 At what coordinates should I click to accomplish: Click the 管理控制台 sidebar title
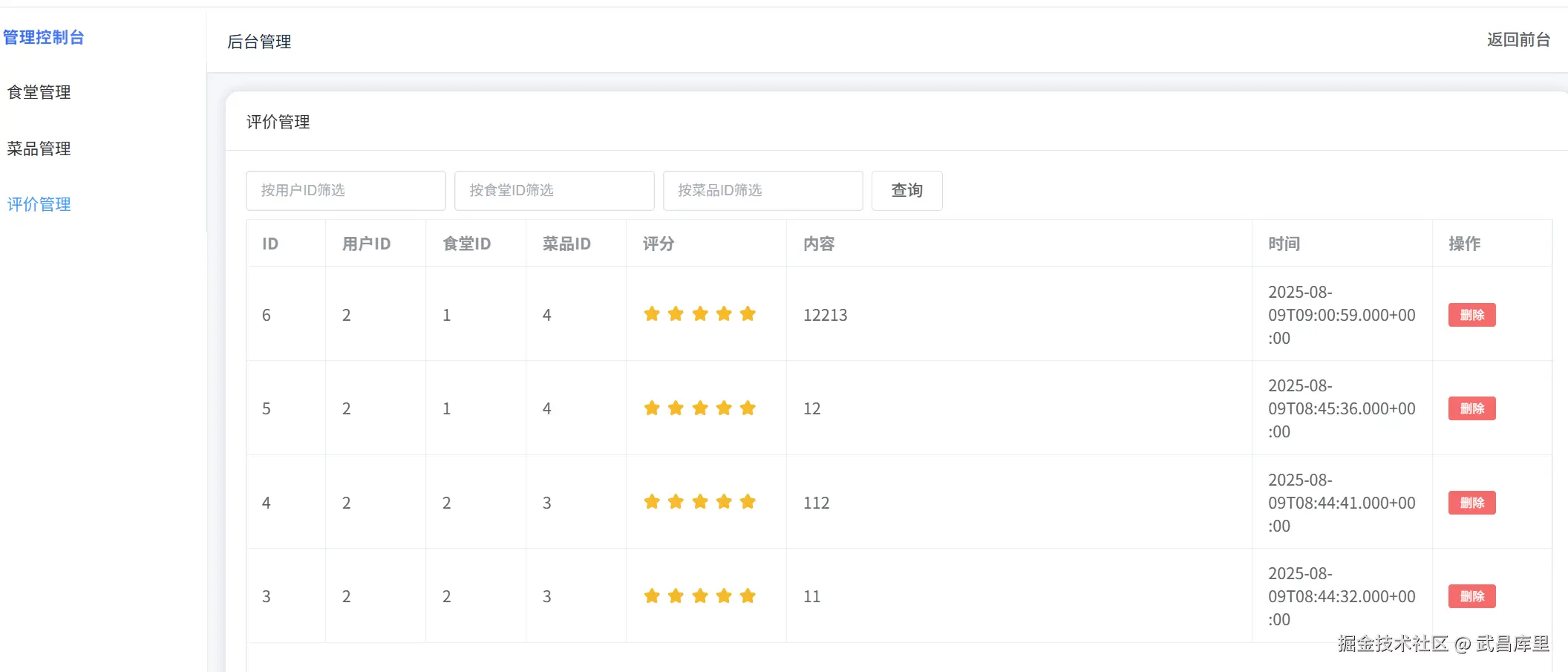tap(44, 37)
